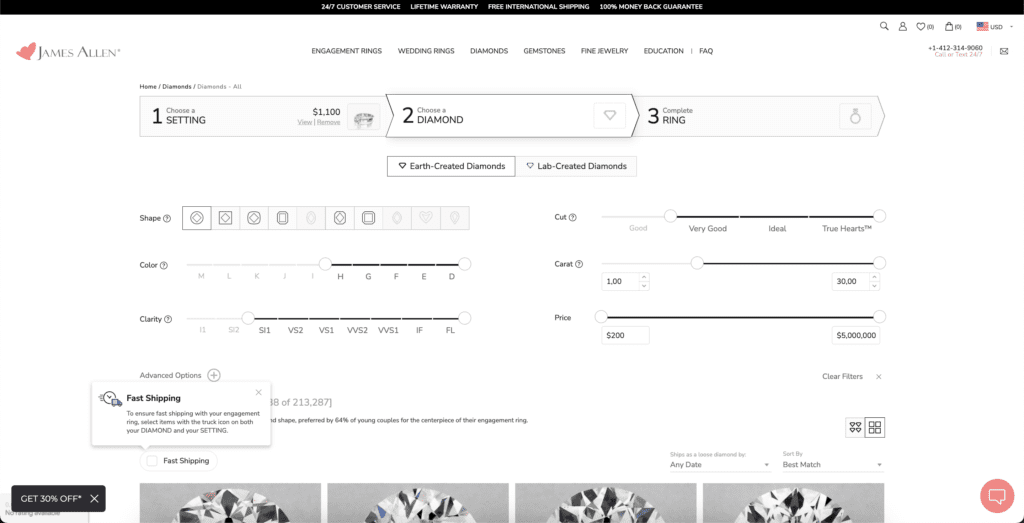Open the Wedding Rings menu
The width and height of the screenshot is (1024, 523).
pyautogui.click(x=426, y=51)
